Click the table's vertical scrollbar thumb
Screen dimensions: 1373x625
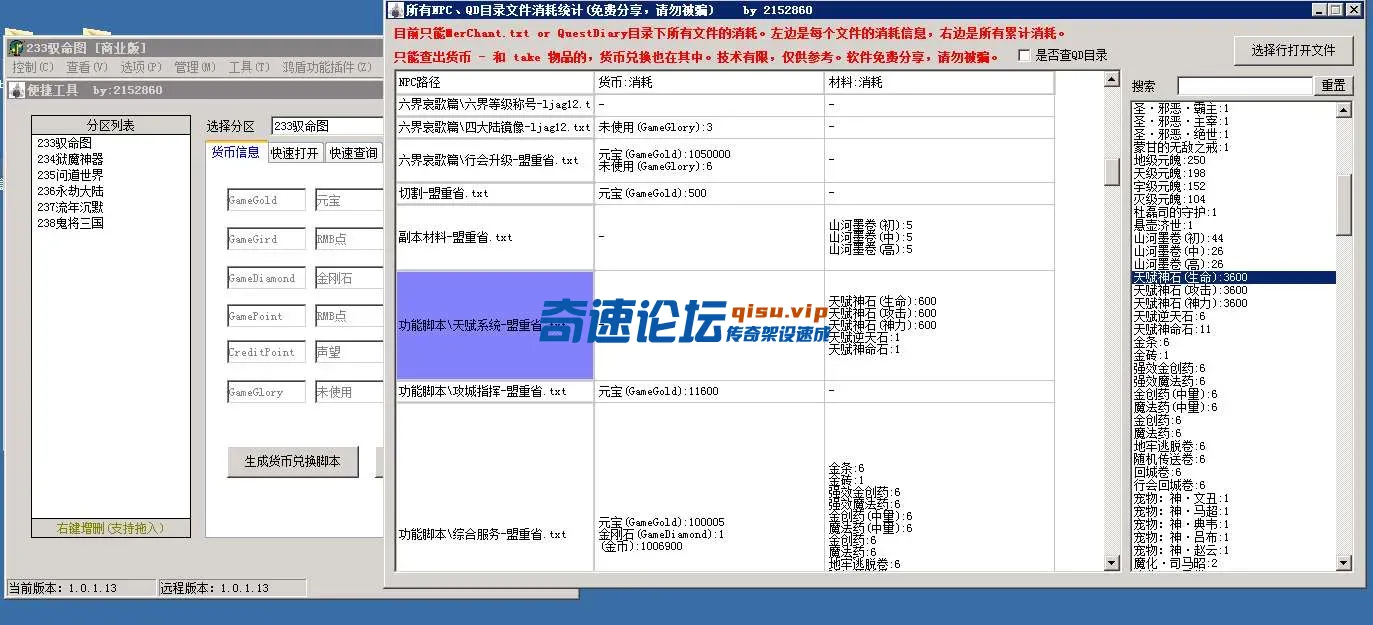(1112, 171)
